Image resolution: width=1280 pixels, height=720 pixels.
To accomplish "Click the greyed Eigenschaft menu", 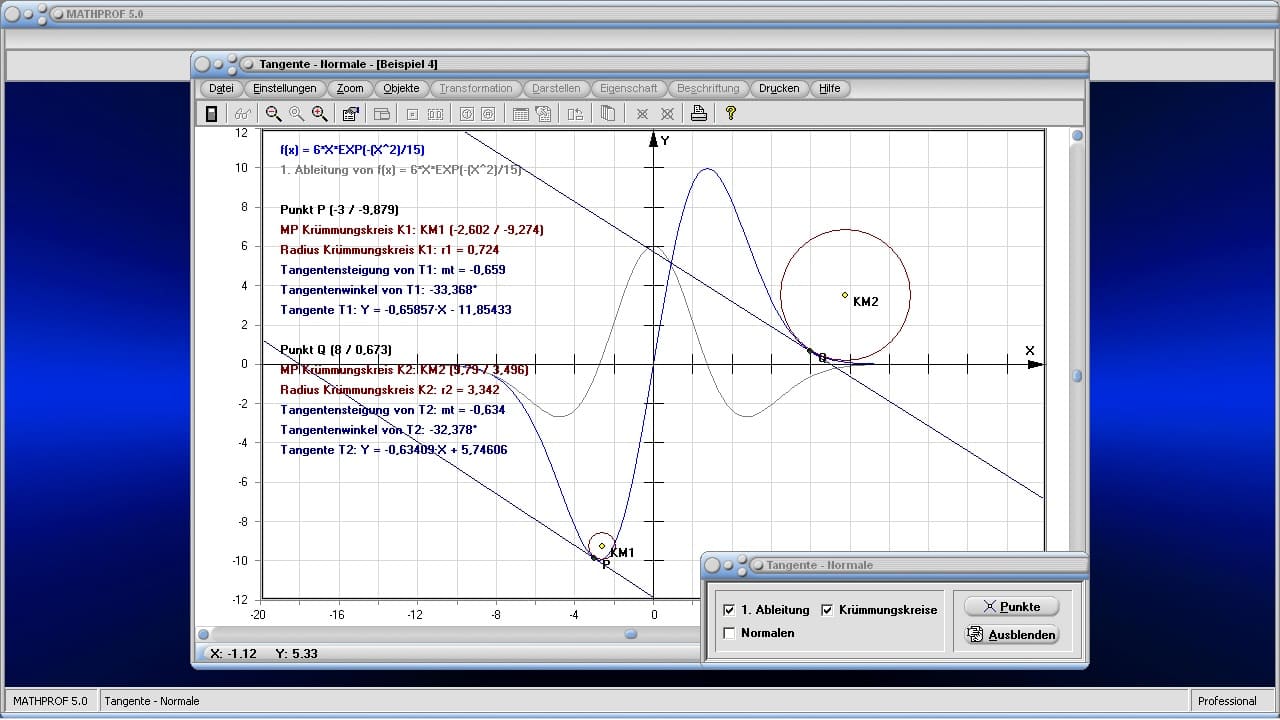I will (629, 88).
